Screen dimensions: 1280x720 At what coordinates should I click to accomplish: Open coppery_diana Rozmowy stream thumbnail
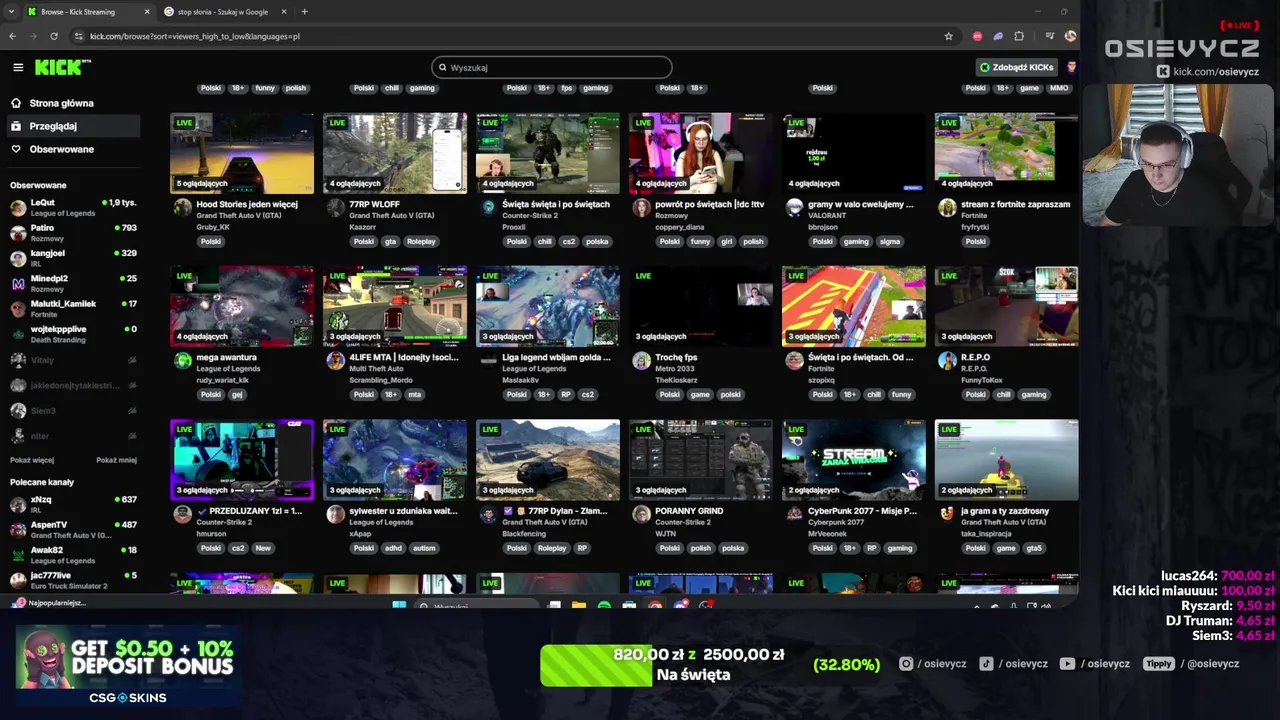[x=701, y=153]
